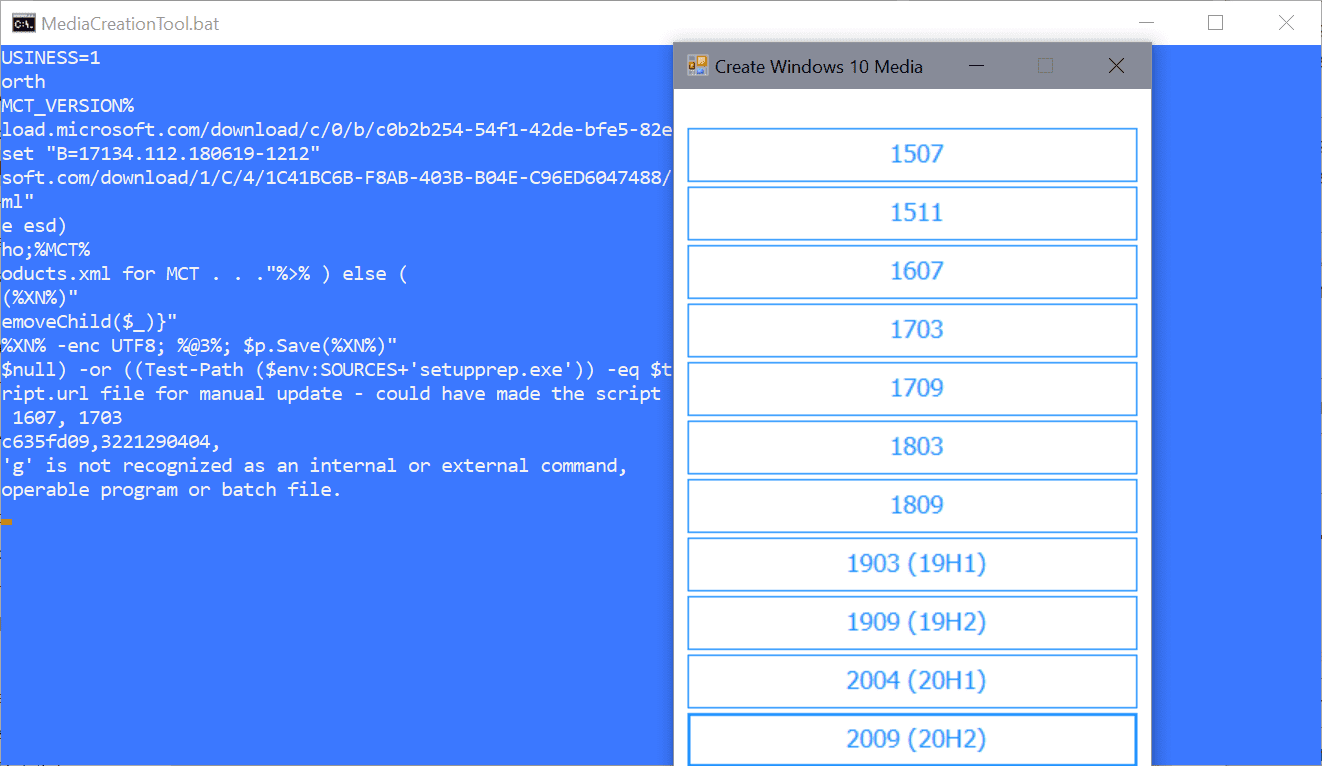Click the 2009 (20H2) button
1322x766 pixels.
[912, 739]
